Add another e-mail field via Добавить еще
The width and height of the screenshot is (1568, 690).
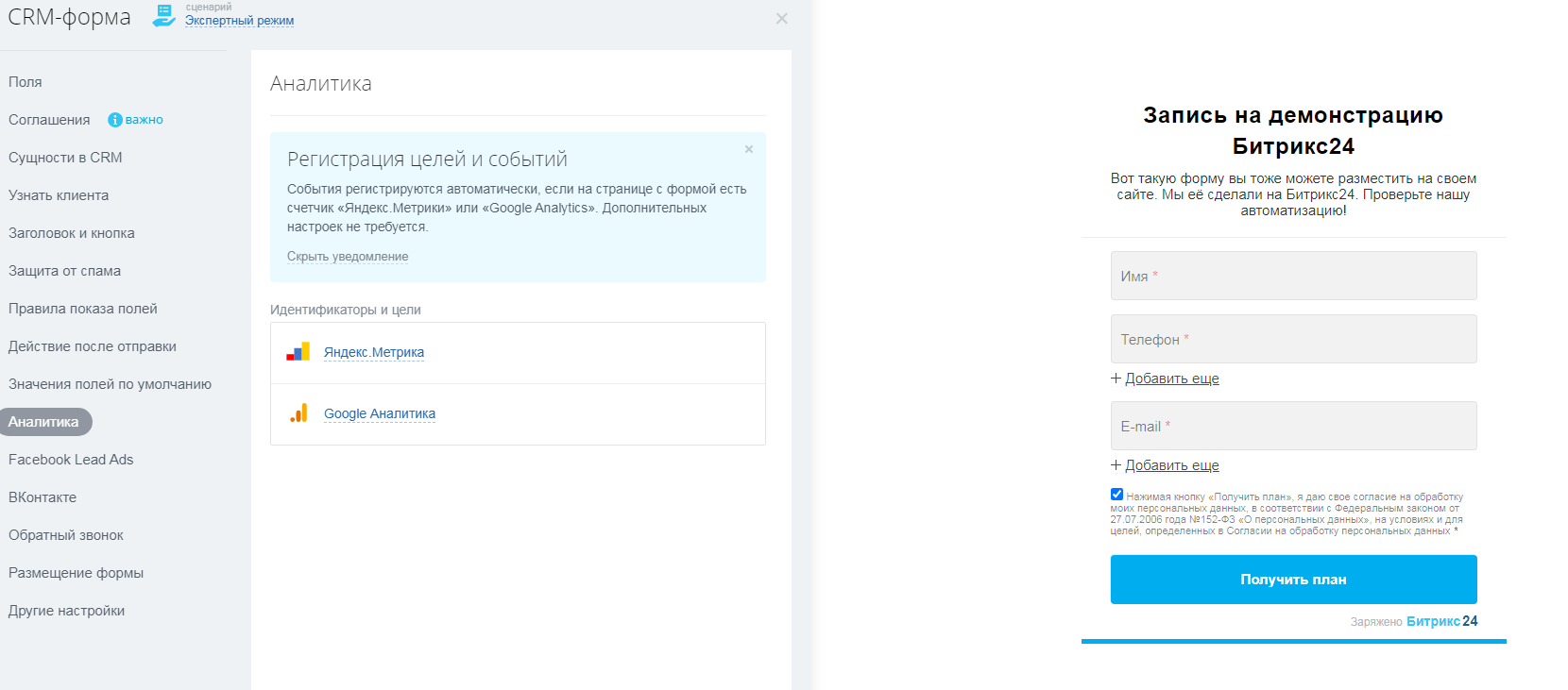[1171, 465]
